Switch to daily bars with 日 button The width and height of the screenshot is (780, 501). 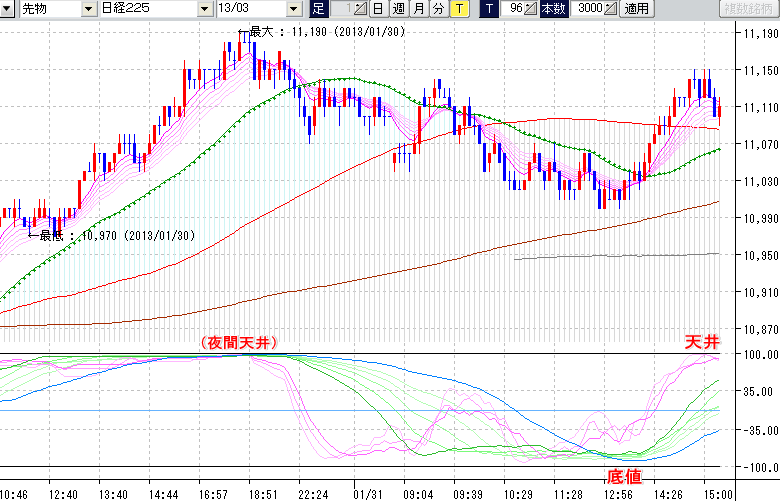click(x=378, y=9)
